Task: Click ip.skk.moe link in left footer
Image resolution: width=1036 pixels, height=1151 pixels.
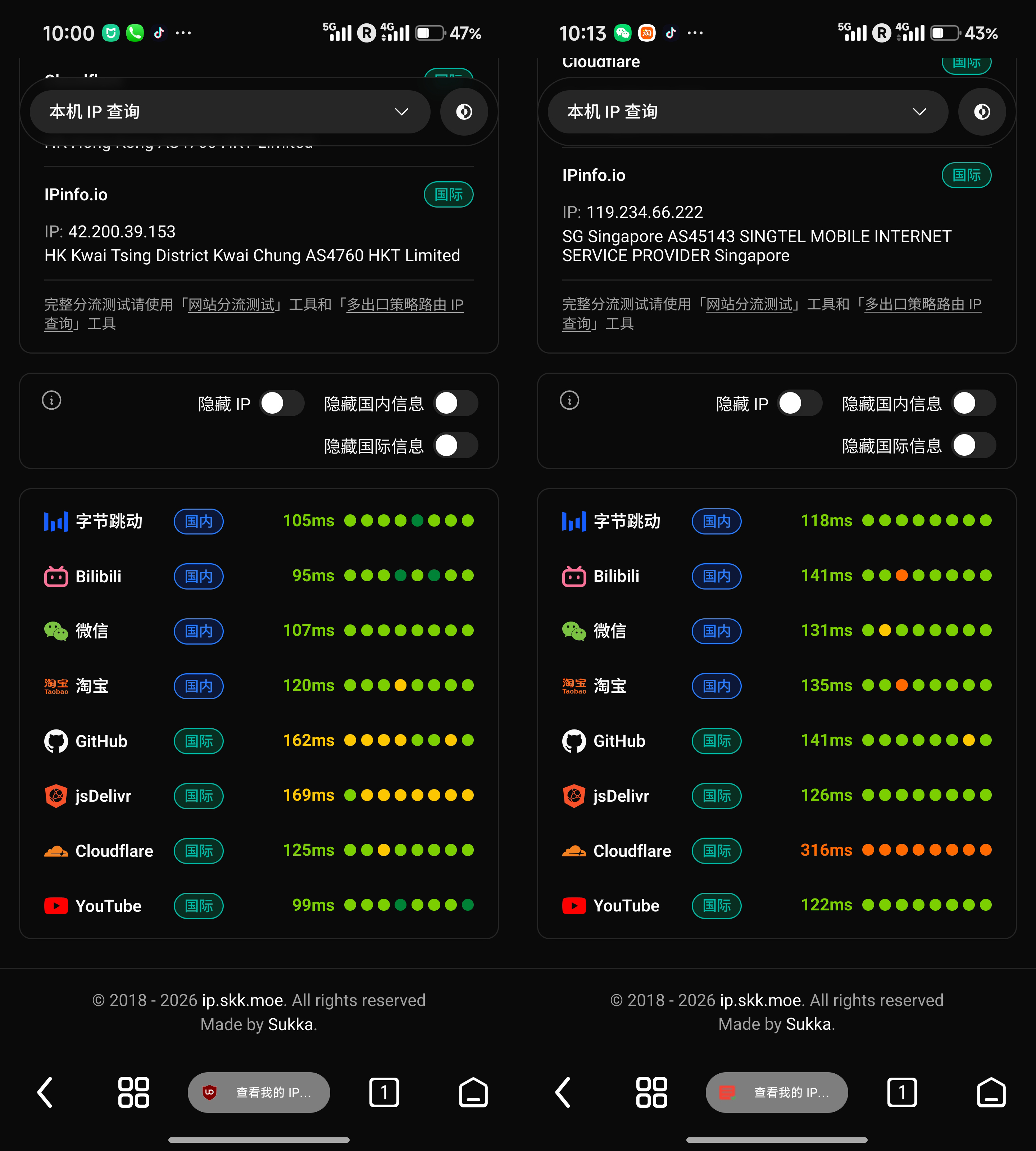Action: (x=242, y=1000)
